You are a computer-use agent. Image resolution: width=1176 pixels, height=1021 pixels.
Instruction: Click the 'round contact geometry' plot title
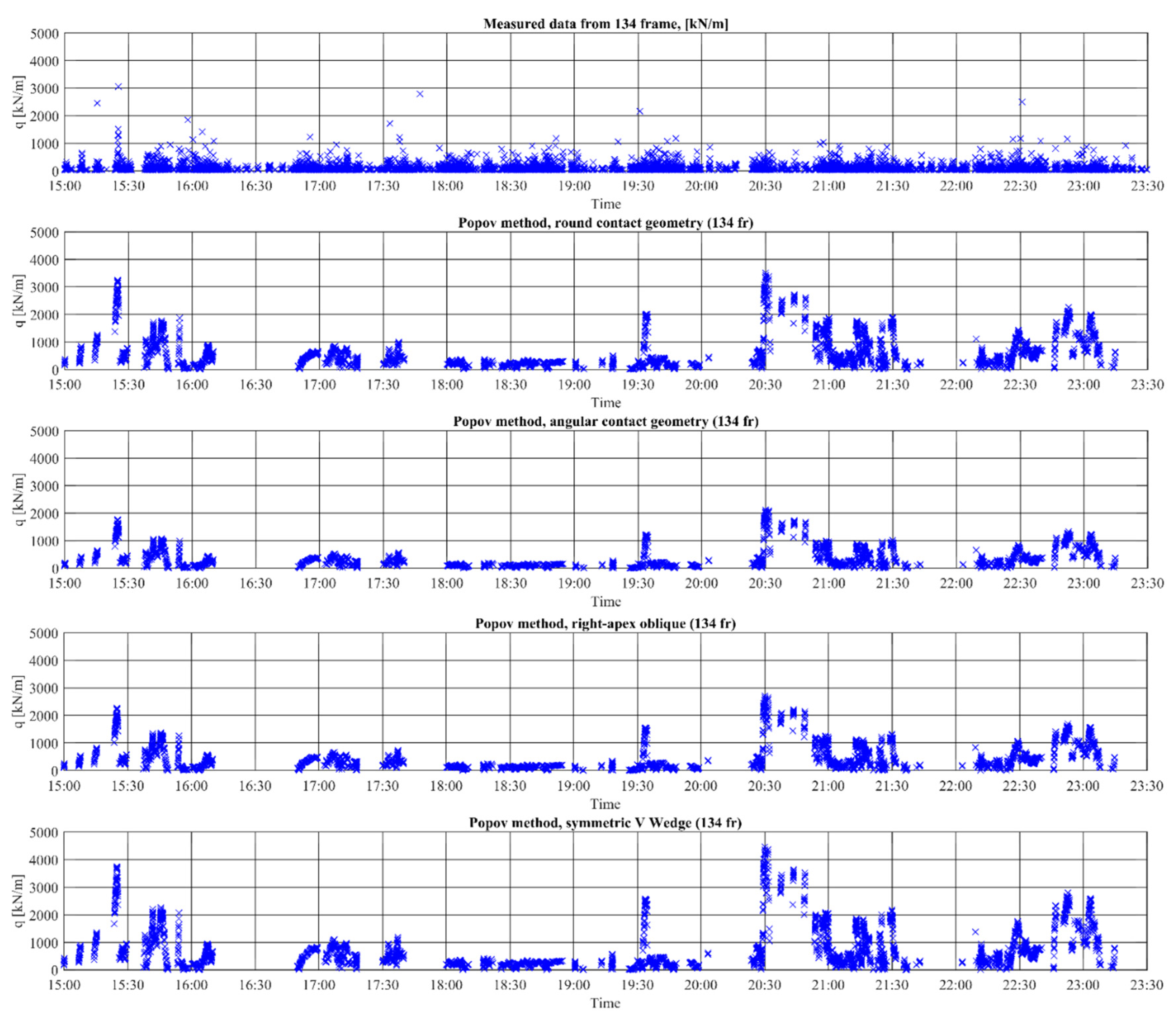(605, 223)
